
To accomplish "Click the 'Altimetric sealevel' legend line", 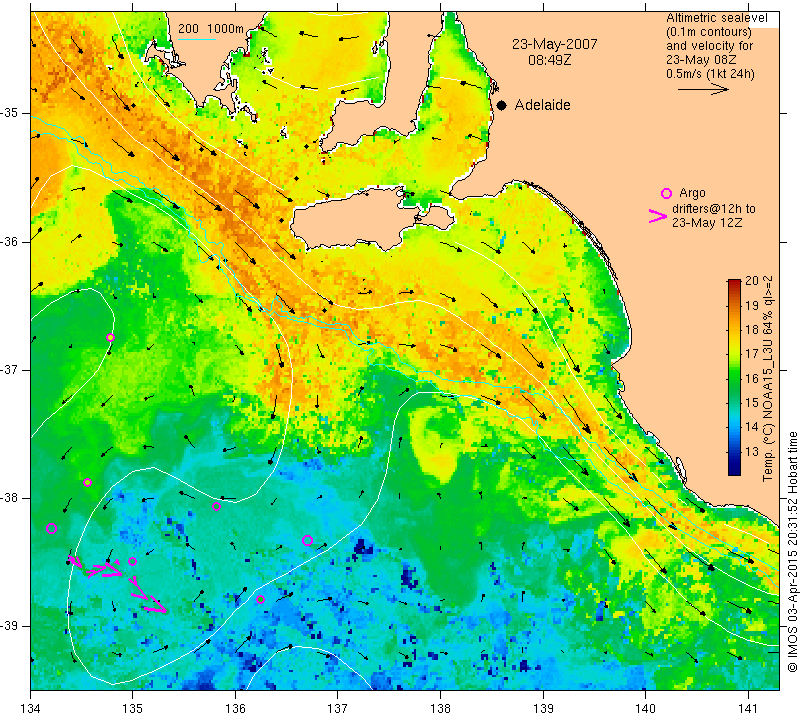I will pyautogui.click(x=716, y=18).
